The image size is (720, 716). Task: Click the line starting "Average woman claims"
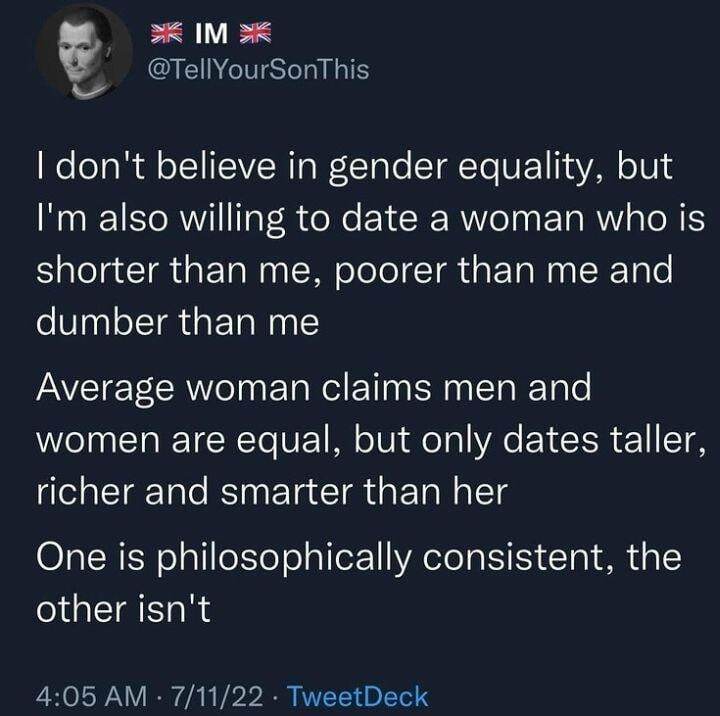coord(313,388)
